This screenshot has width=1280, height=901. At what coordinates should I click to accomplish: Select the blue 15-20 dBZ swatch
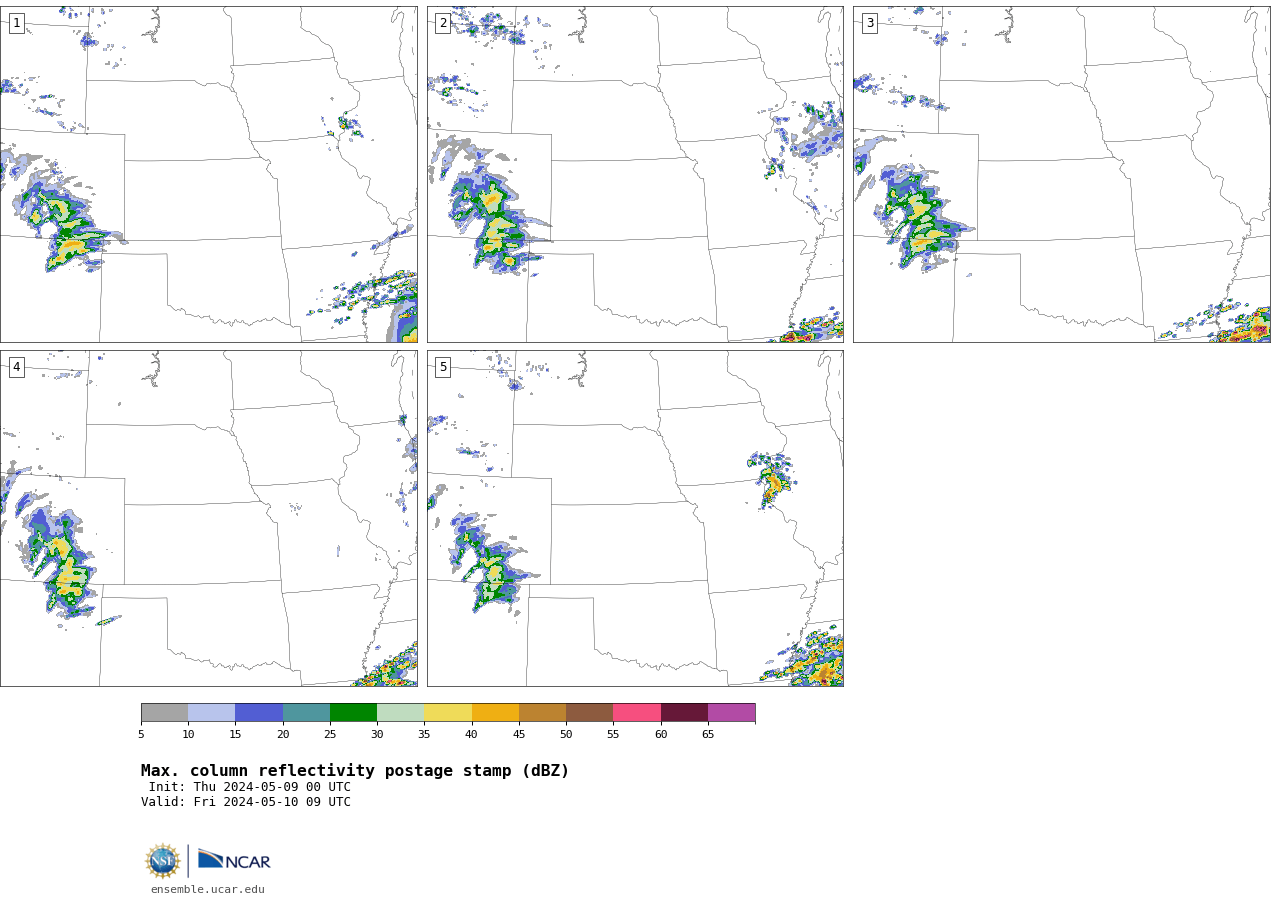coord(259,712)
